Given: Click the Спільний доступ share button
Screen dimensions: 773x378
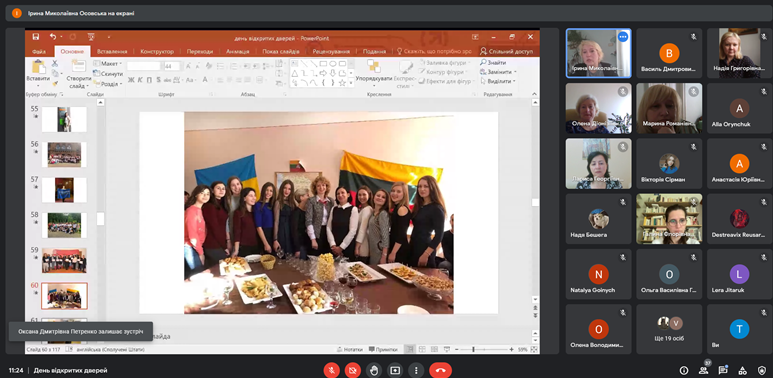Looking at the screenshot, I should point(506,51).
